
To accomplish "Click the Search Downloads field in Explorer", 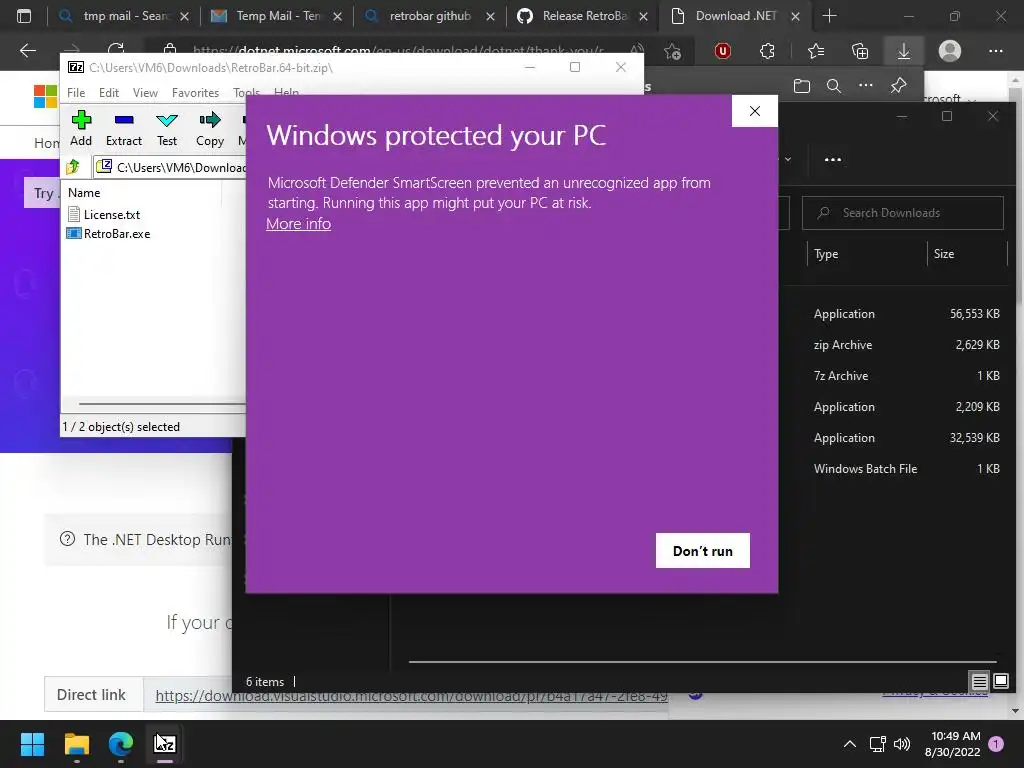I will coord(903,213).
